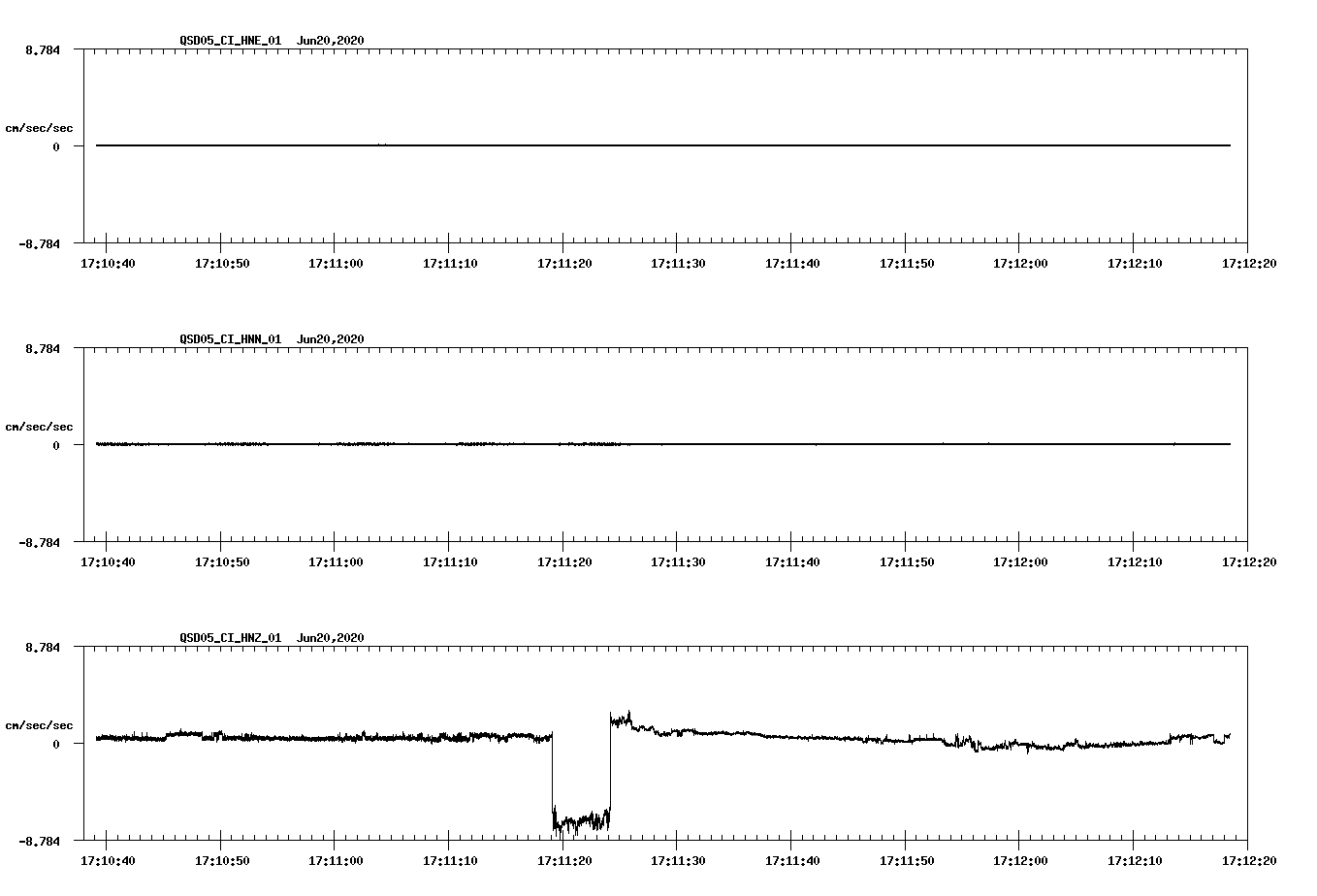Click 17:11:10 time label under HNE plot
This screenshot has height=896, width=1317.
(450, 263)
